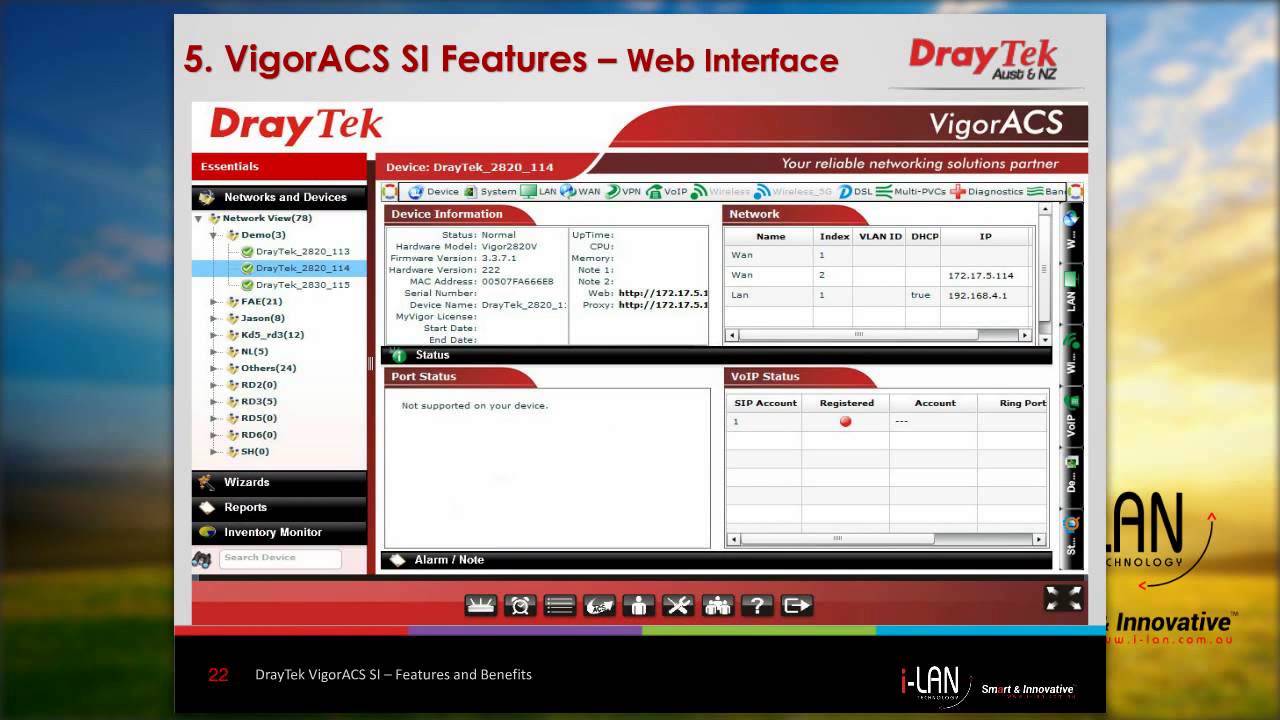
Task: Open the Device tab in device toolbar
Action: [433, 191]
